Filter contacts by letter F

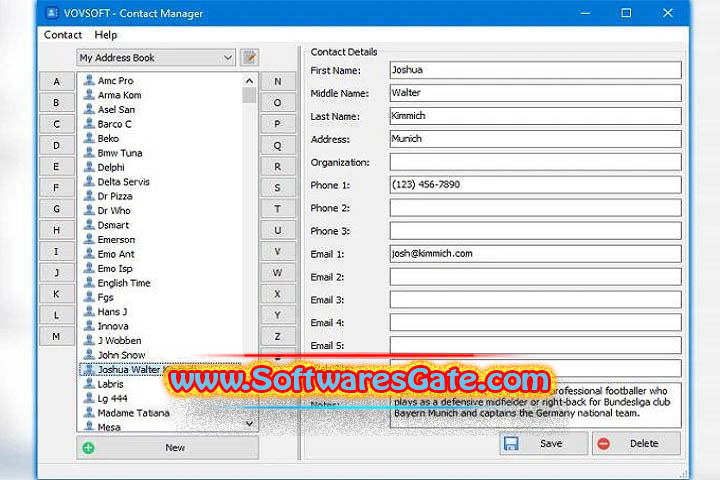[56, 188]
